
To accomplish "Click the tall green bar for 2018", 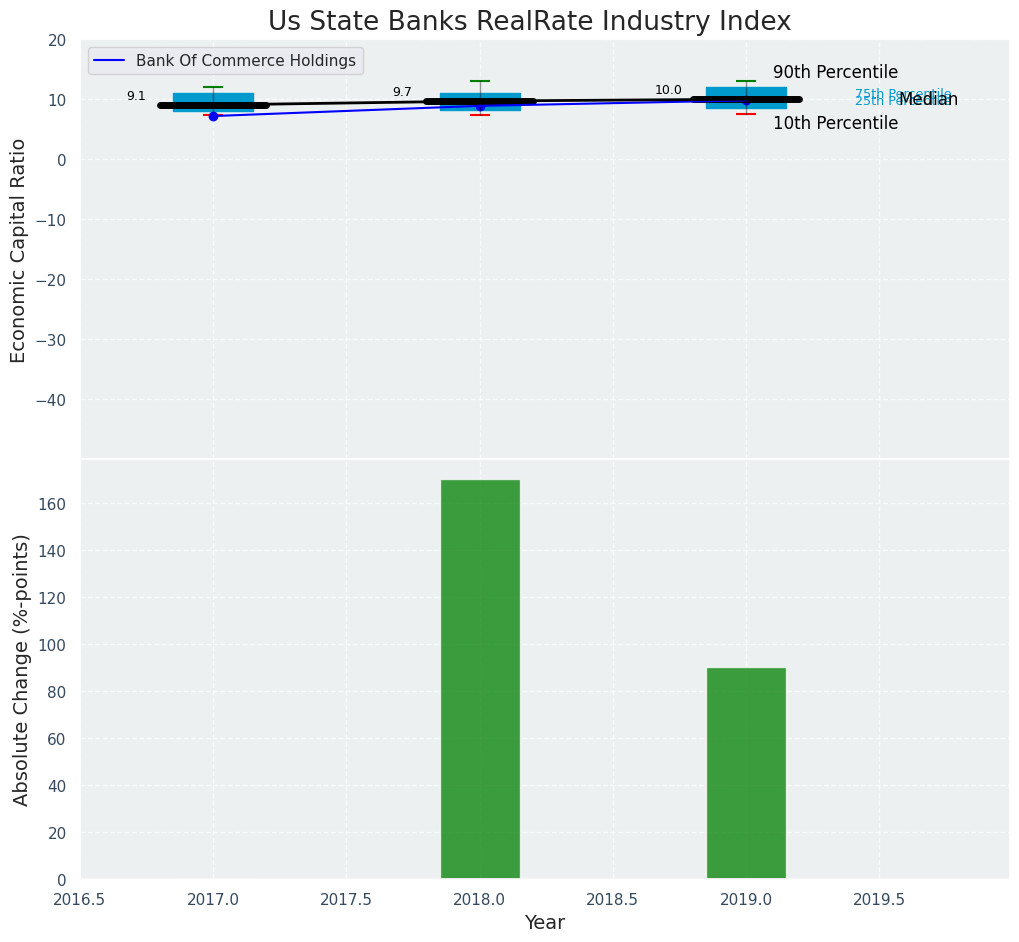I will [x=480, y=679].
